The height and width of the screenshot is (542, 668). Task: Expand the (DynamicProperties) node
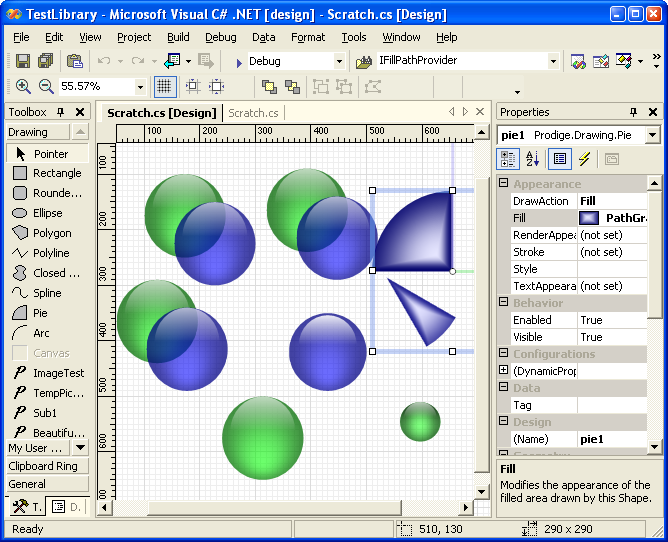point(504,371)
